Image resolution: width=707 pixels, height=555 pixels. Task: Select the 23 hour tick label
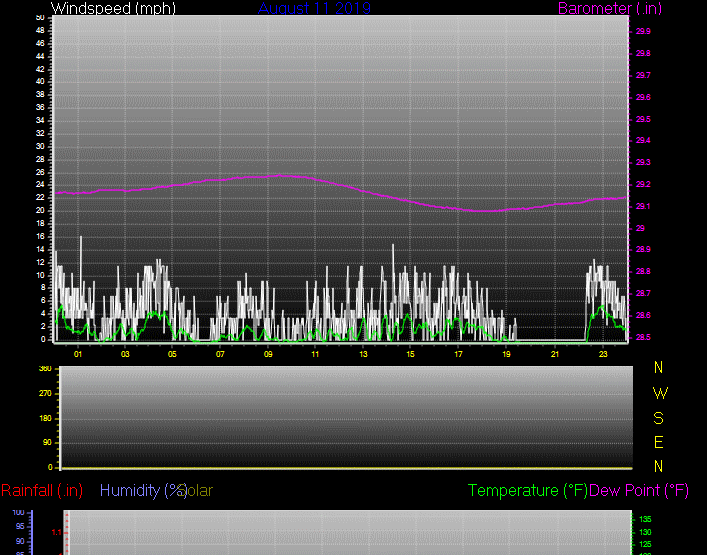pos(603,354)
